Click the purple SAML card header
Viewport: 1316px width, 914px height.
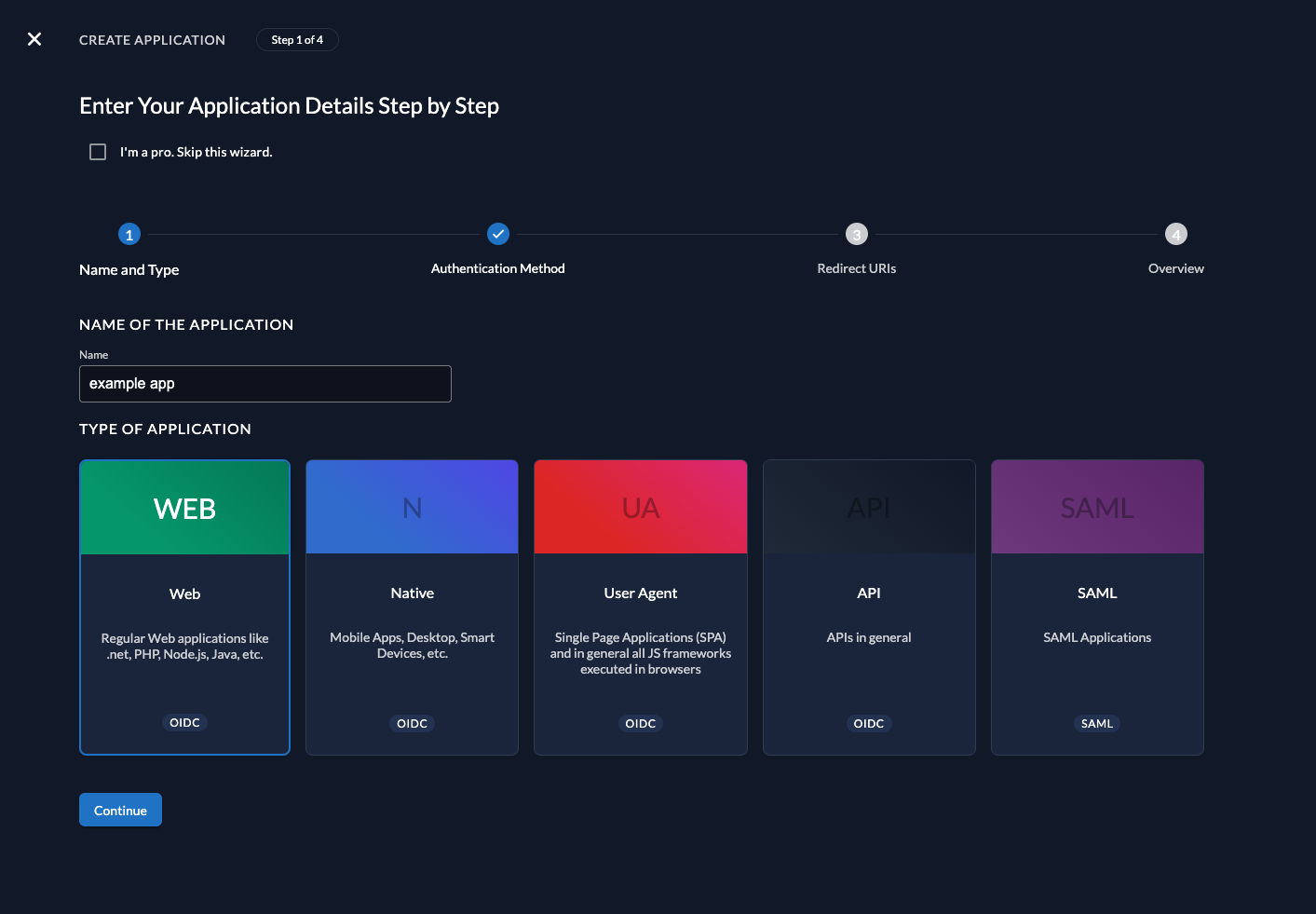[1097, 506]
